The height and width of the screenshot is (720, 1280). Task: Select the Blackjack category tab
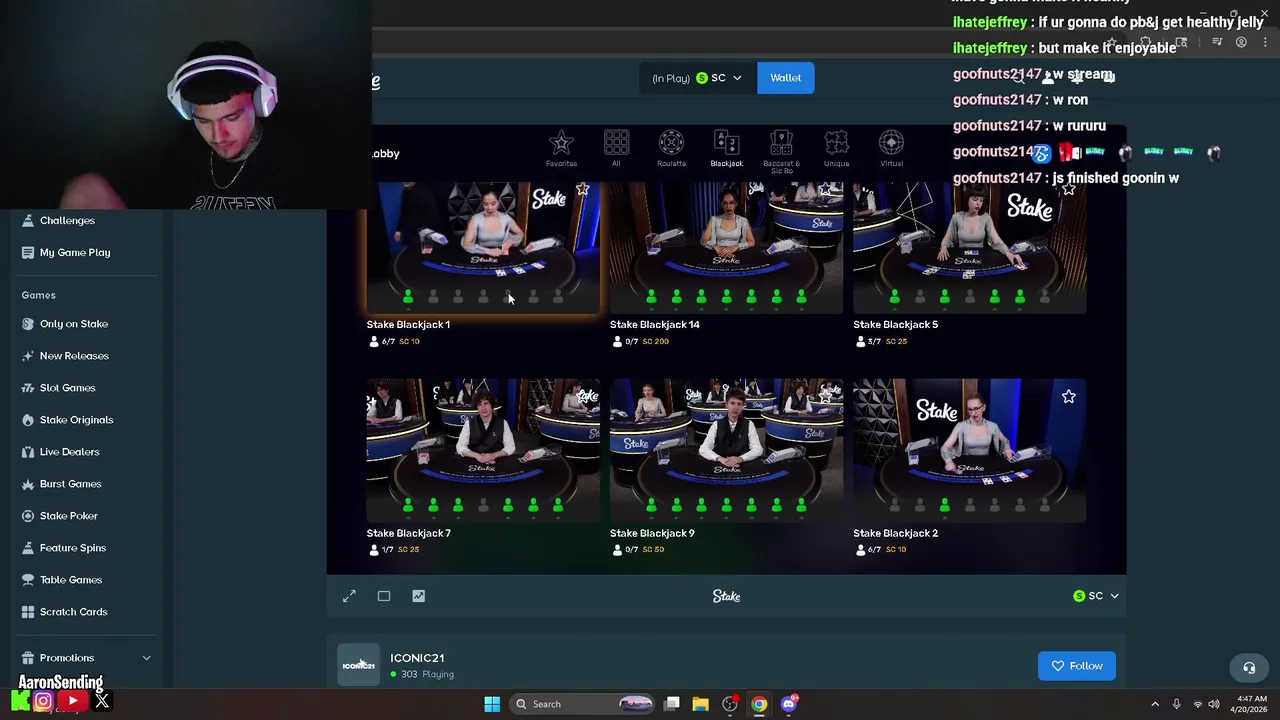point(726,148)
